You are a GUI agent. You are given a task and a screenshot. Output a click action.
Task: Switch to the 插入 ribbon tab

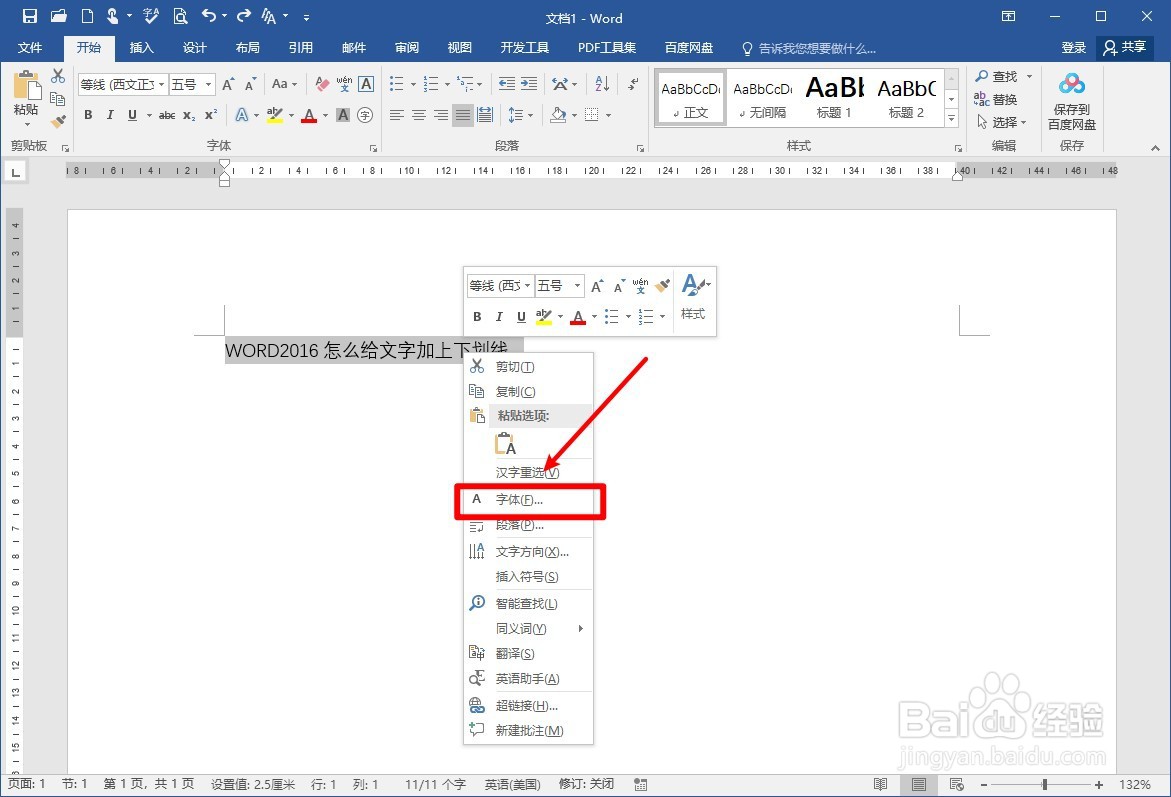point(141,47)
